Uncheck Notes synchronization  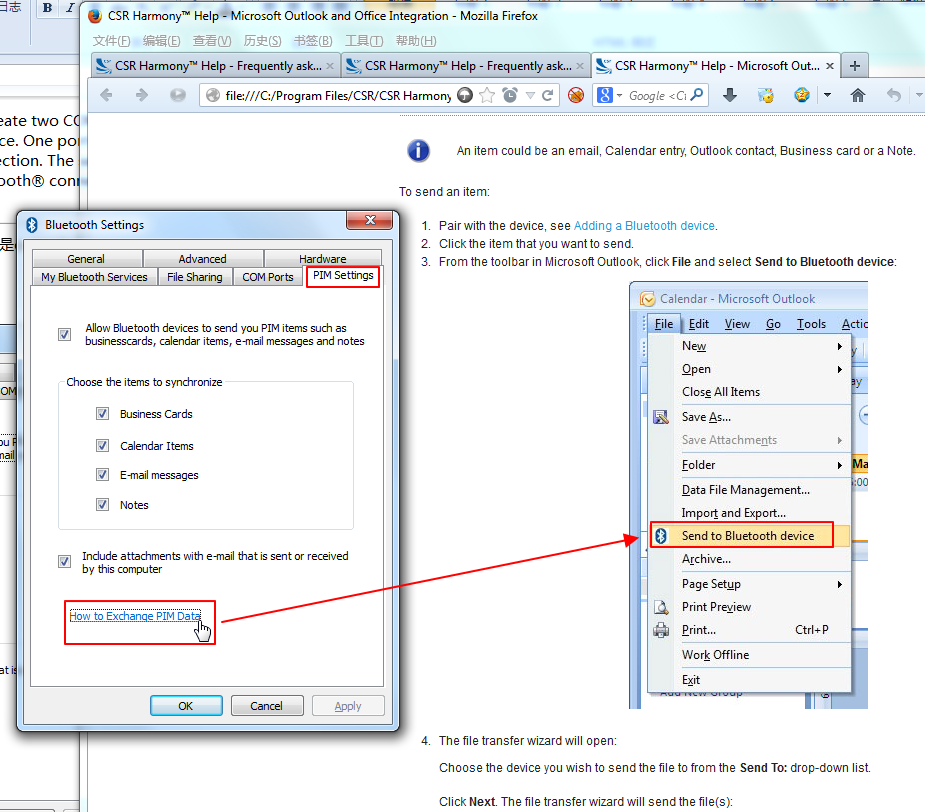pyautogui.click(x=102, y=505)
